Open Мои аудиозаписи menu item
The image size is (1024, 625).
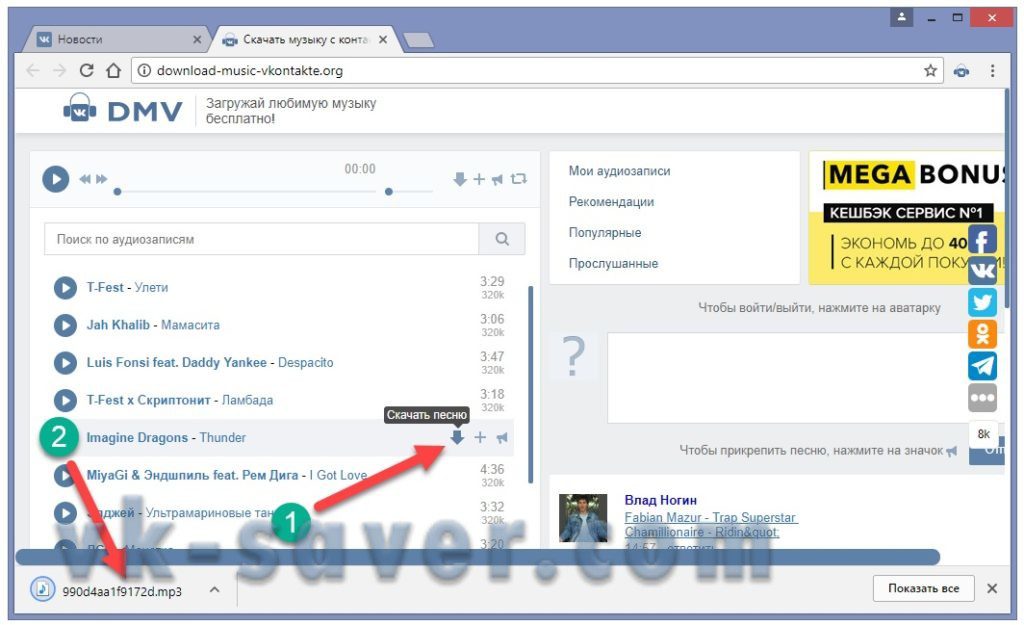pyautogui.click(x=619, y=171)
